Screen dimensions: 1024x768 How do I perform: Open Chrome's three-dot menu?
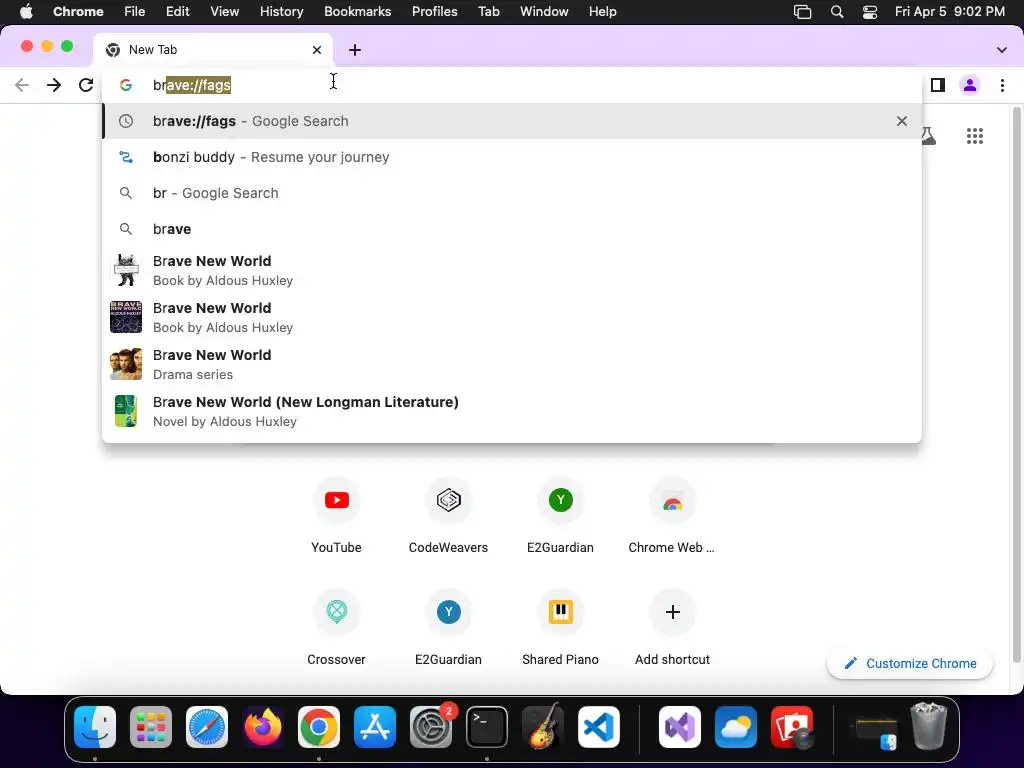pos(1002,85)
